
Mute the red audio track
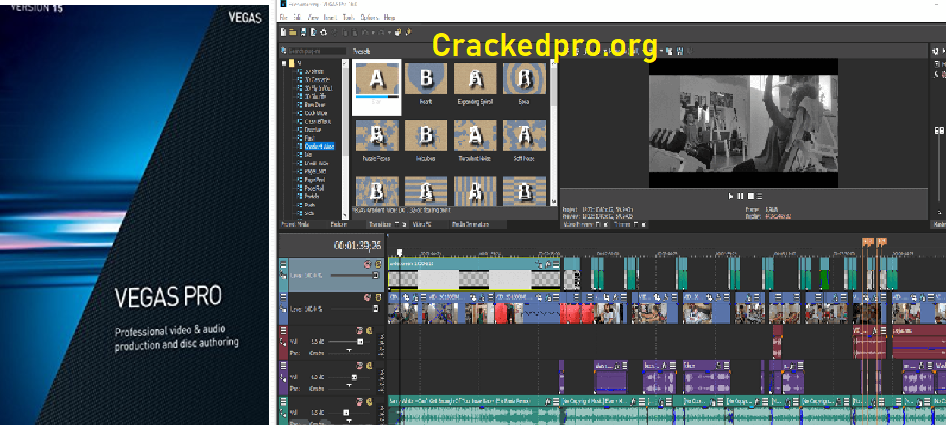[360, 331]
